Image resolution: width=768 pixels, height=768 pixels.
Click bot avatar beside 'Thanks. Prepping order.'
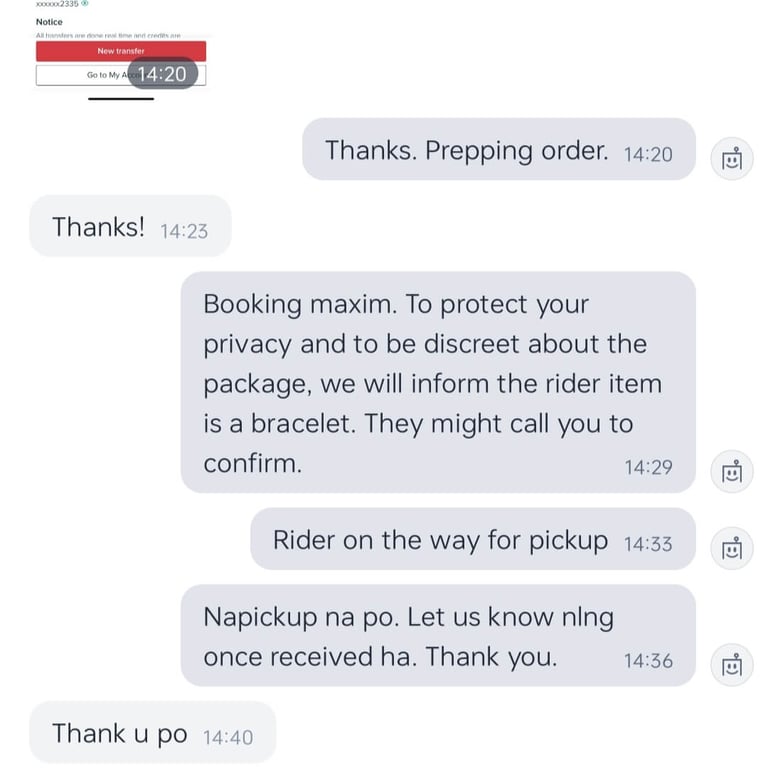click(x=732, y=159)
